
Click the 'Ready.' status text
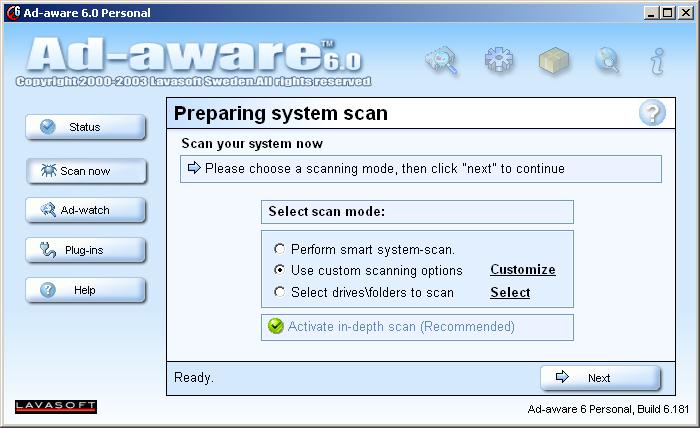(194, 378)
